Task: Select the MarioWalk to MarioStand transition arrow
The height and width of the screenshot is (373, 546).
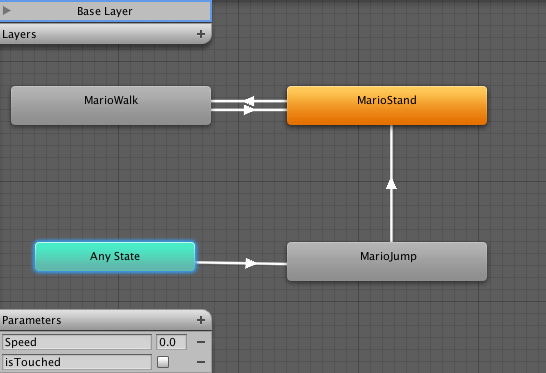Action: click(249, 110)
